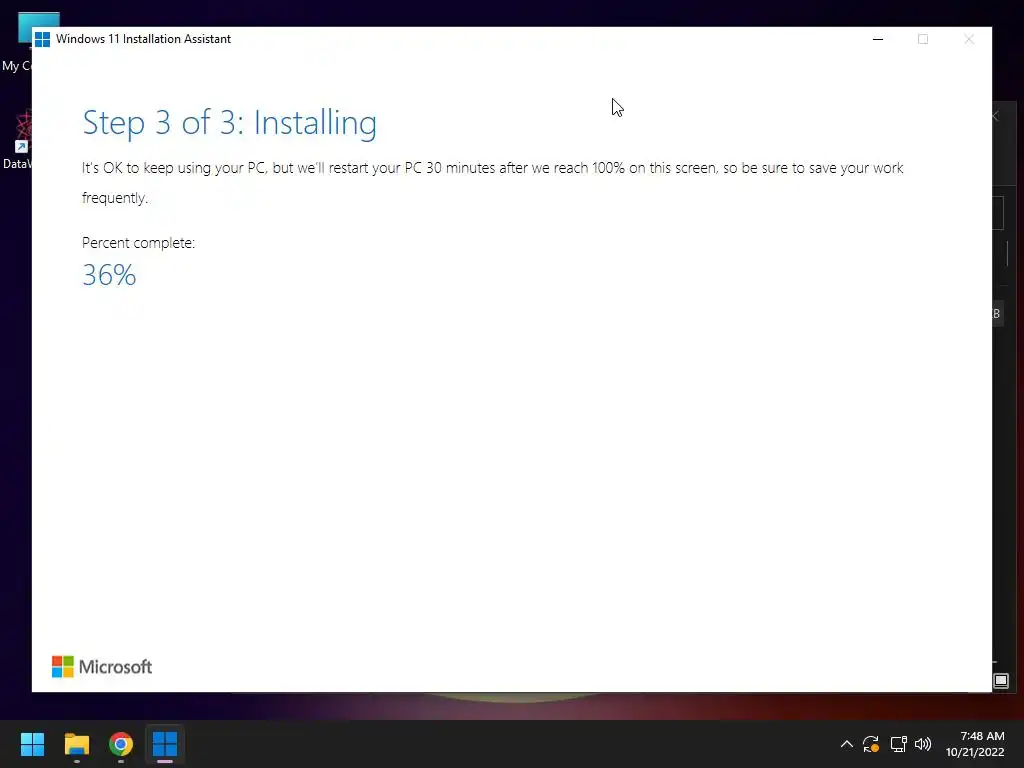Open the sync update tray icon
This screenshot has width=1024, height=768.
point(871,744)
